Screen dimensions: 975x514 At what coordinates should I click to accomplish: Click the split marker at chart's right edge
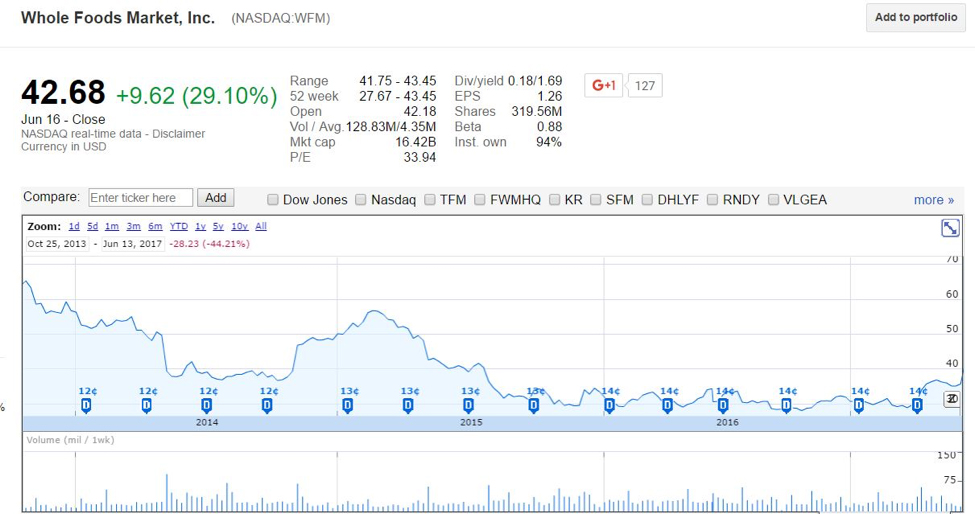tap(951, 399)
